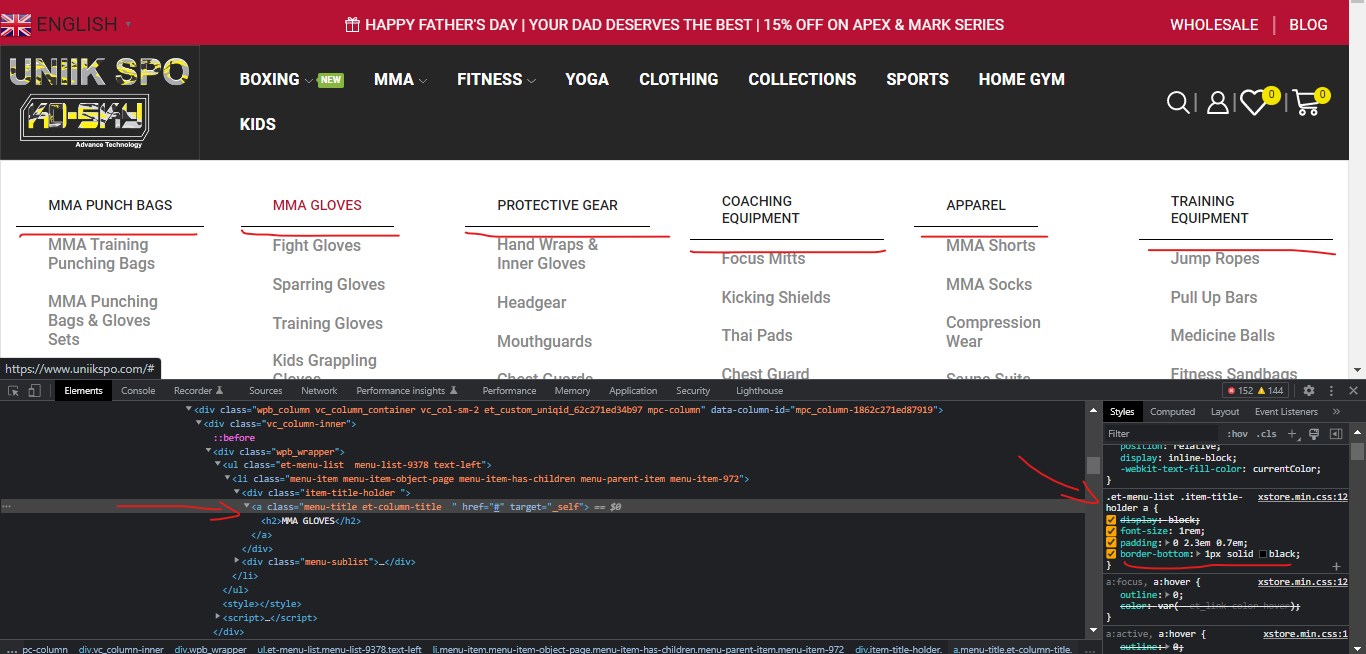The width and height of the screenshot is (1366, 654).
Task: Click the errors and warnings counter badge
Action: click(1256, 390)
